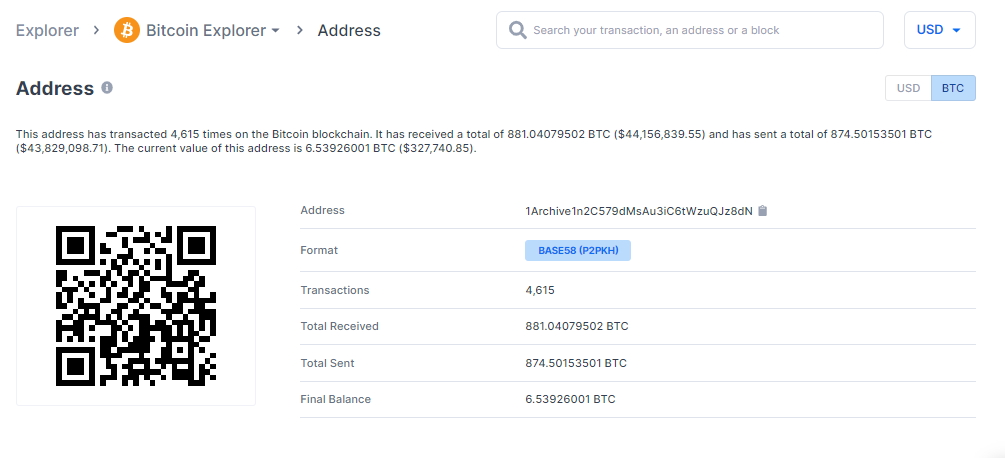Expand the Bitcoin Explorer dropdown caret

click(x=275, y=31)
